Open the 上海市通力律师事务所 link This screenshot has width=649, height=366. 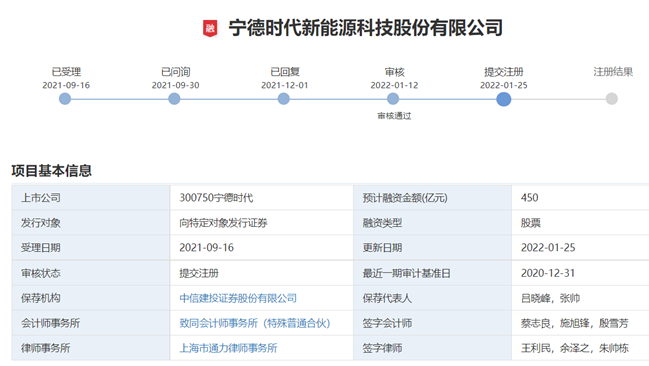coord(228,348)
